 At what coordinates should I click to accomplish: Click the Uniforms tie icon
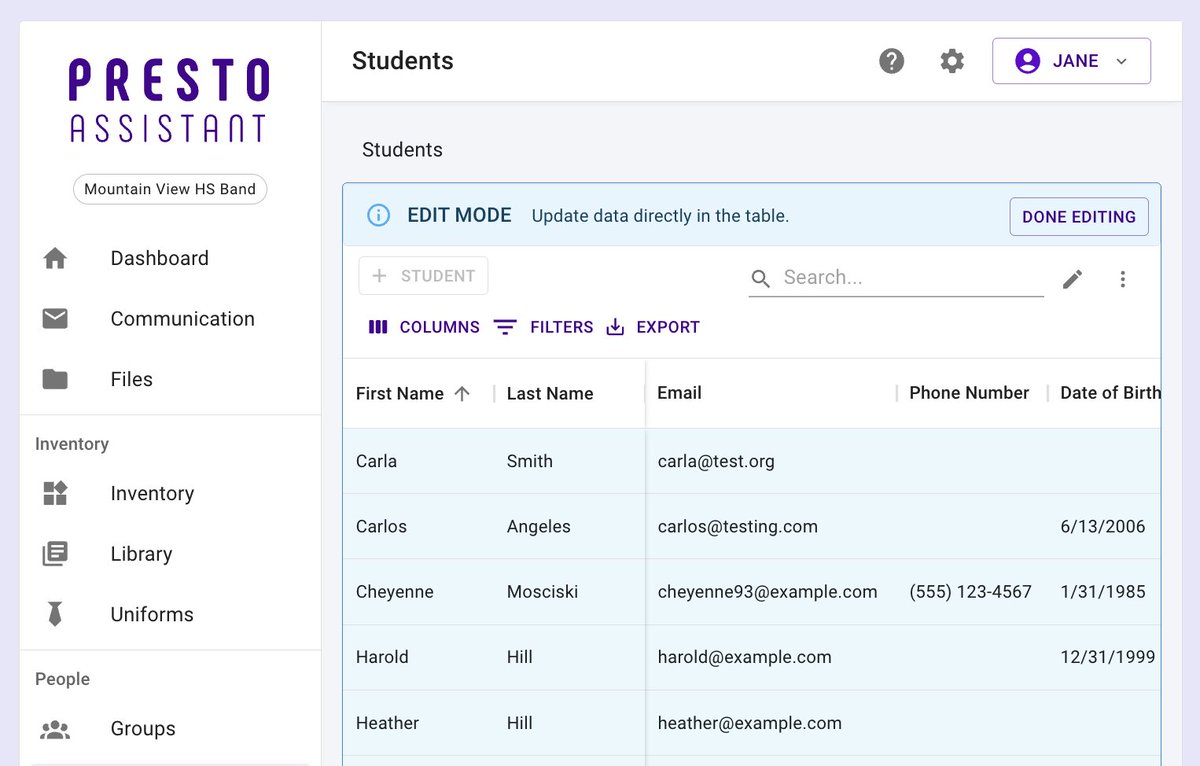tap(55, 614)
